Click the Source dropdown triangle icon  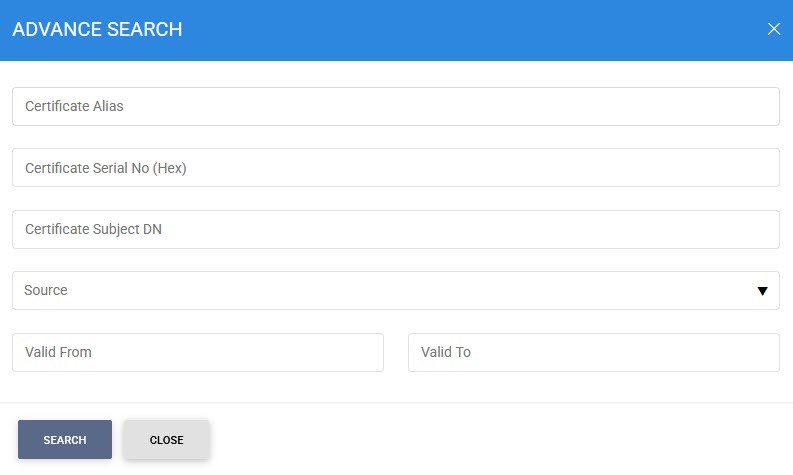(762, 291)
